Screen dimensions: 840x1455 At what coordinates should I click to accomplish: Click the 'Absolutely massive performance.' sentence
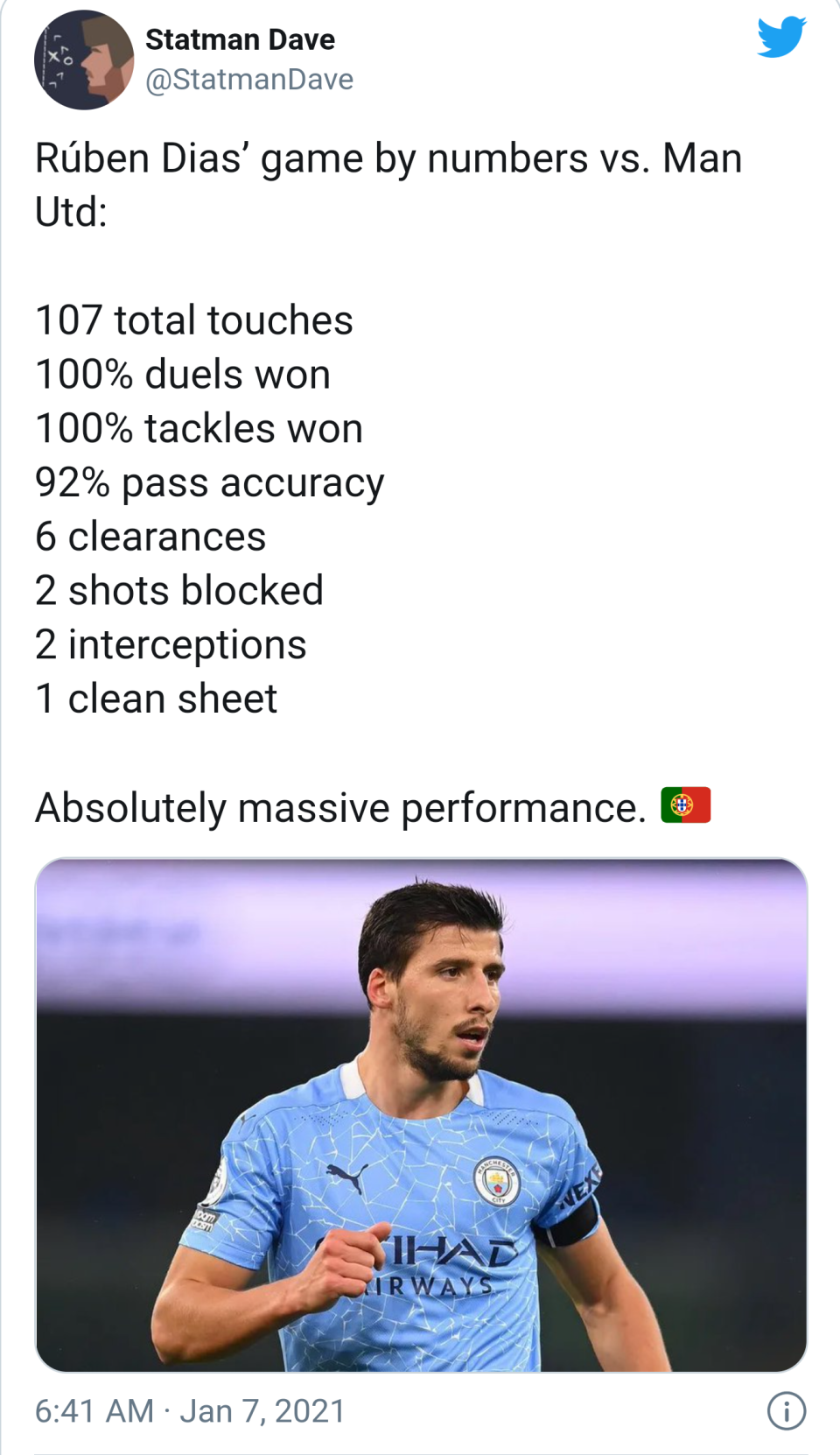point(339,807)
